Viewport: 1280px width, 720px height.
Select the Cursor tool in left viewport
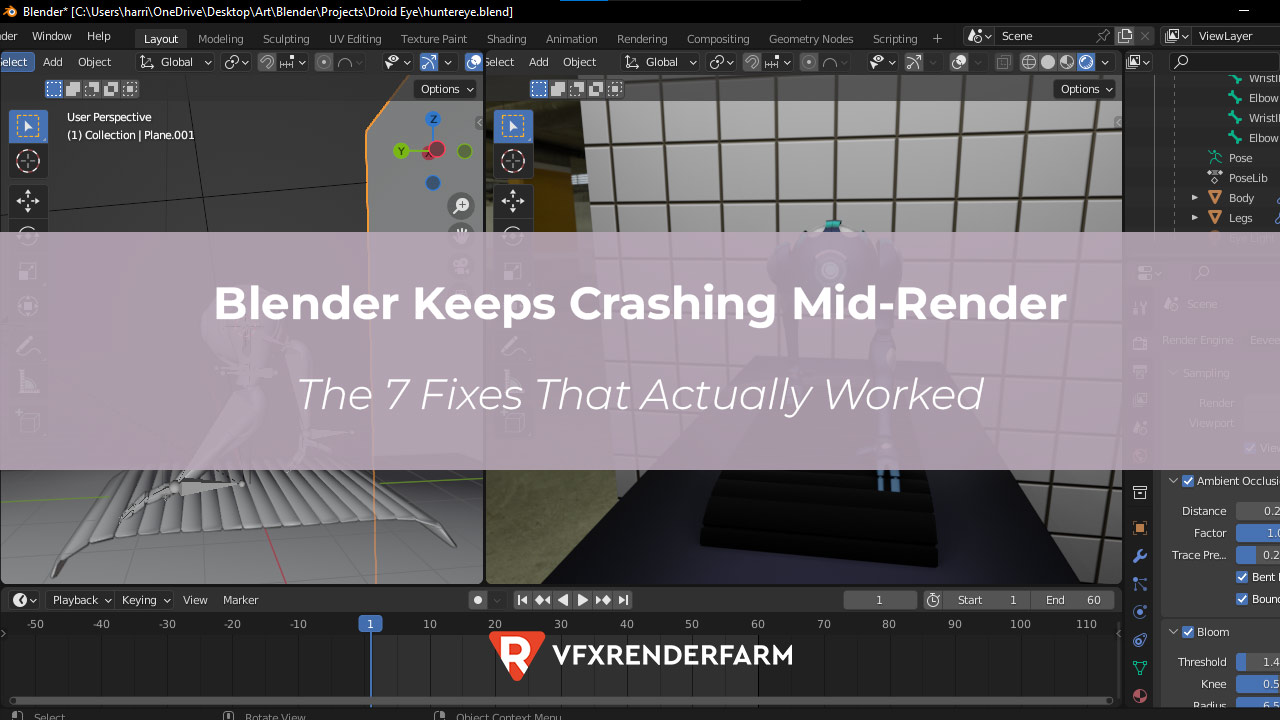point(28,161)
